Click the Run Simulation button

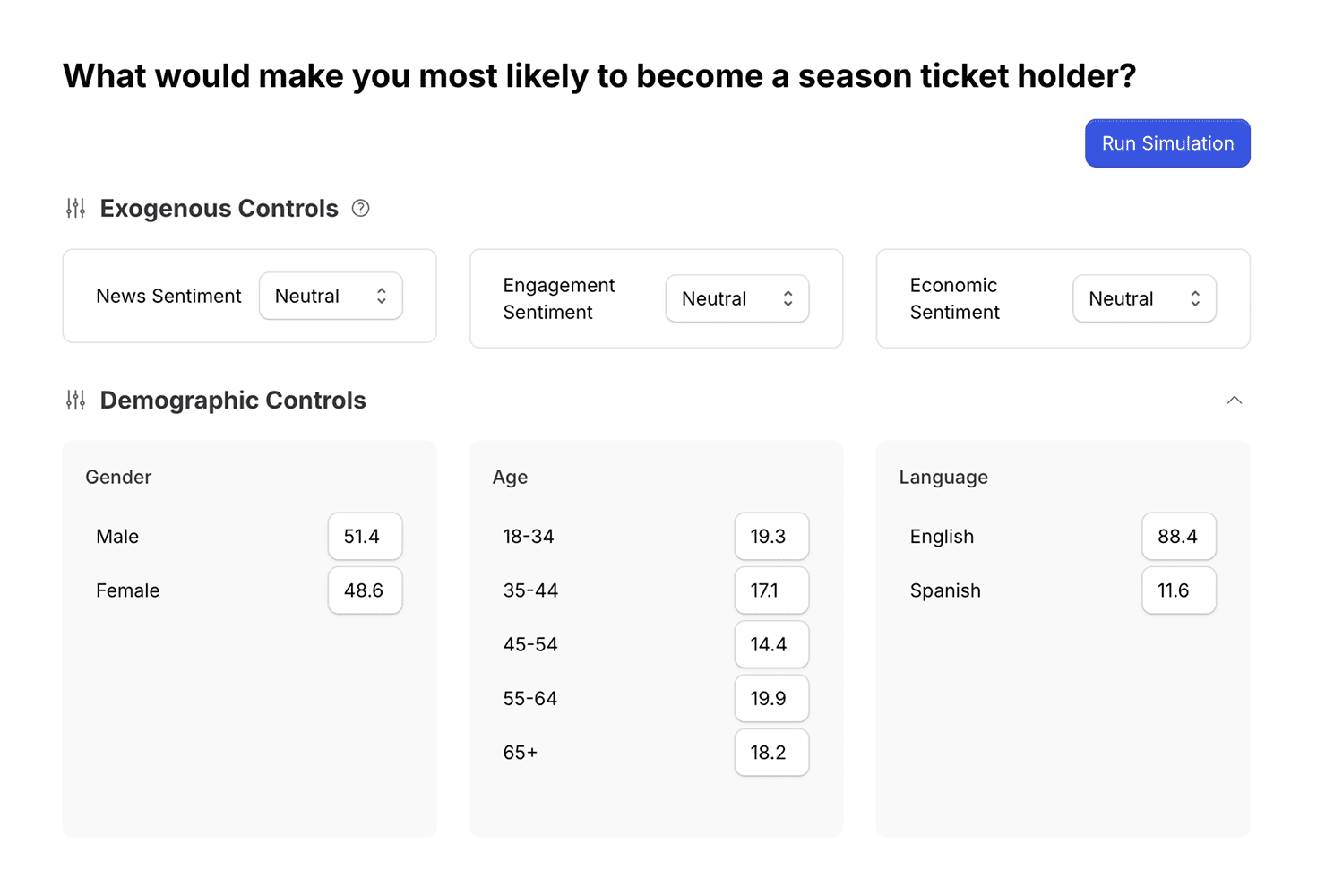1166,142
